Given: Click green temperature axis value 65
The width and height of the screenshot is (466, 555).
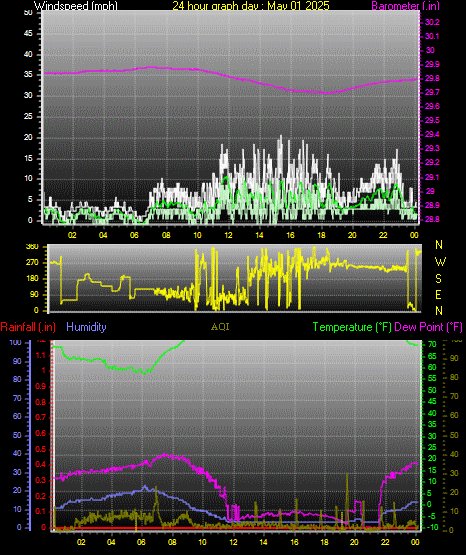Looking at the screenshot, I should tap(432, 356).
